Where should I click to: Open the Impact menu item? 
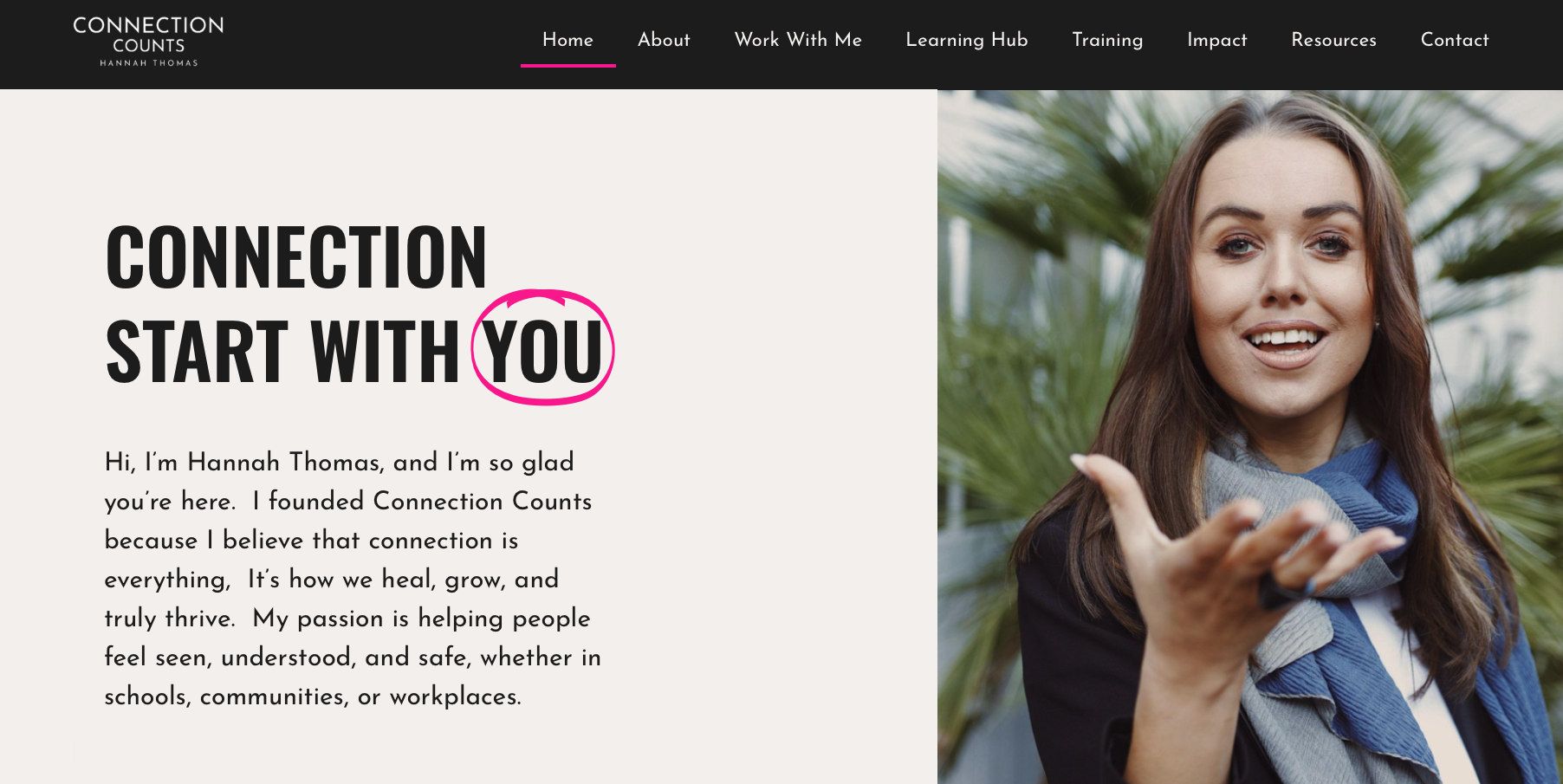pos(1217,40)
